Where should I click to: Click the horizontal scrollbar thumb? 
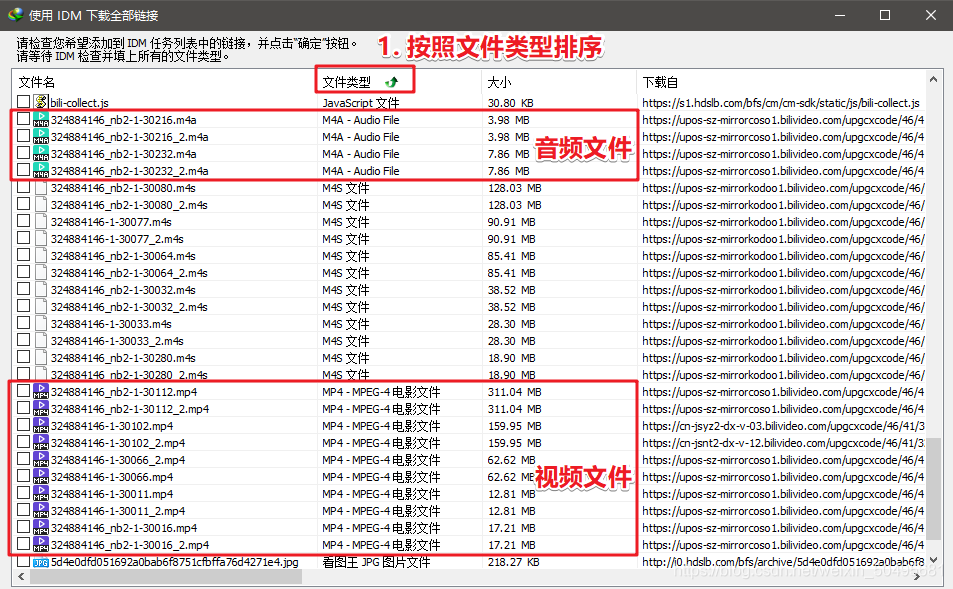pos(166,576)
